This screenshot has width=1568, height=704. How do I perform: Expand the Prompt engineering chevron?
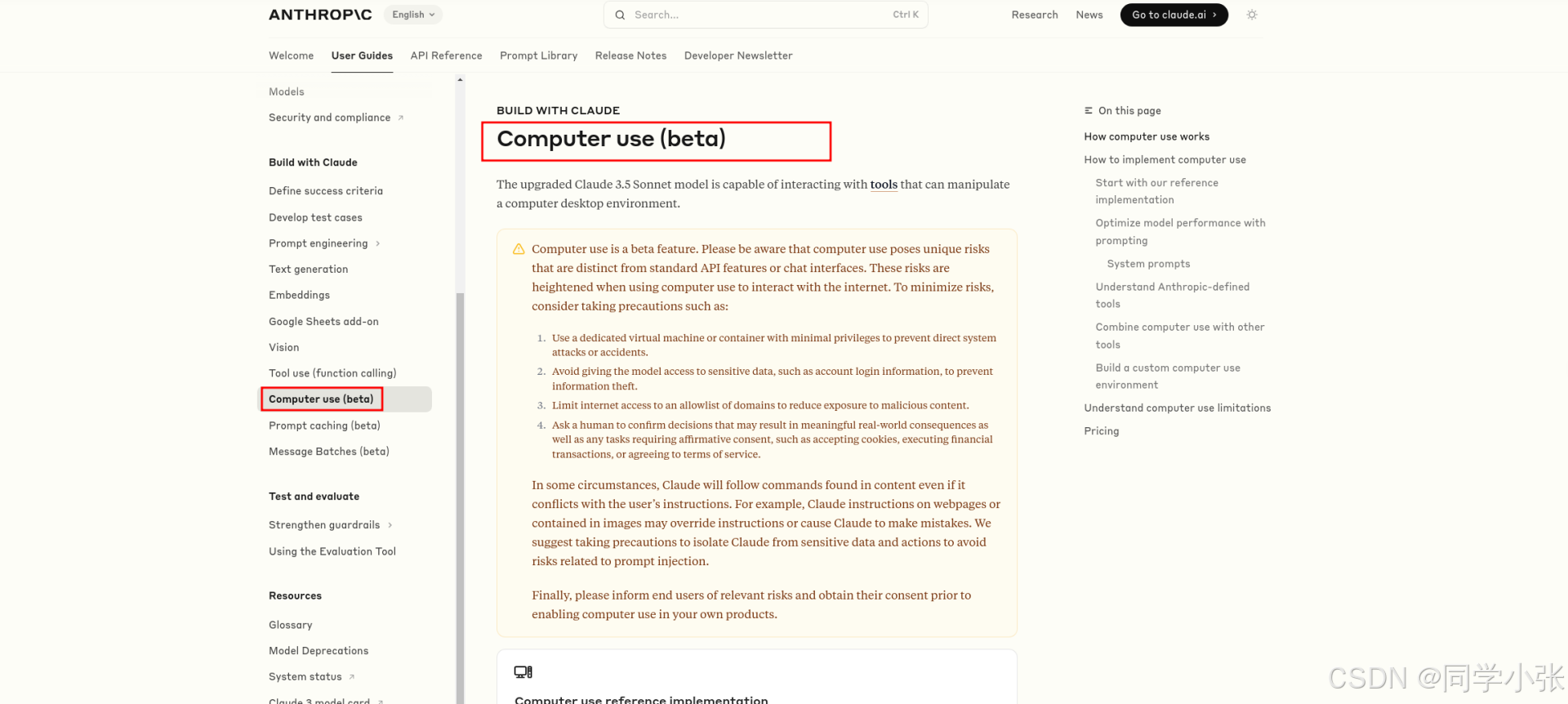click(377, 243)
